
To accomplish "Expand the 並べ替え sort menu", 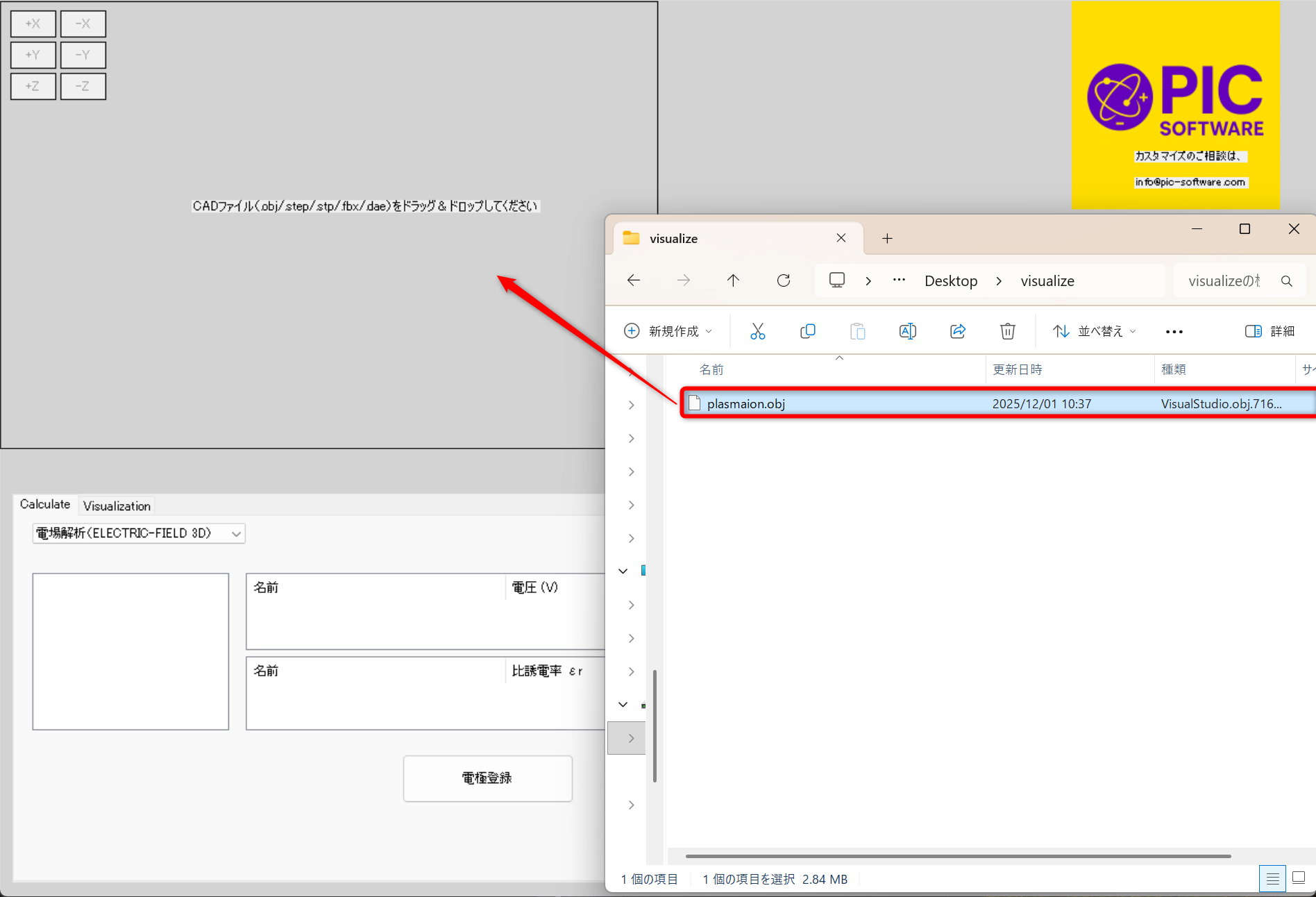I will pos(1094,332).
